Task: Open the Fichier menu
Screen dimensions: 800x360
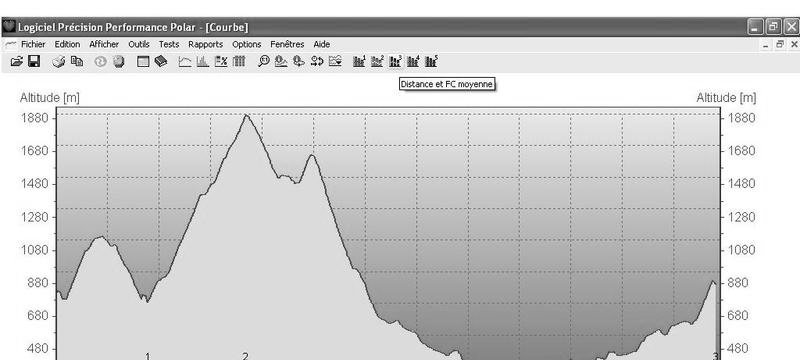Action: (x=33, y=44)
